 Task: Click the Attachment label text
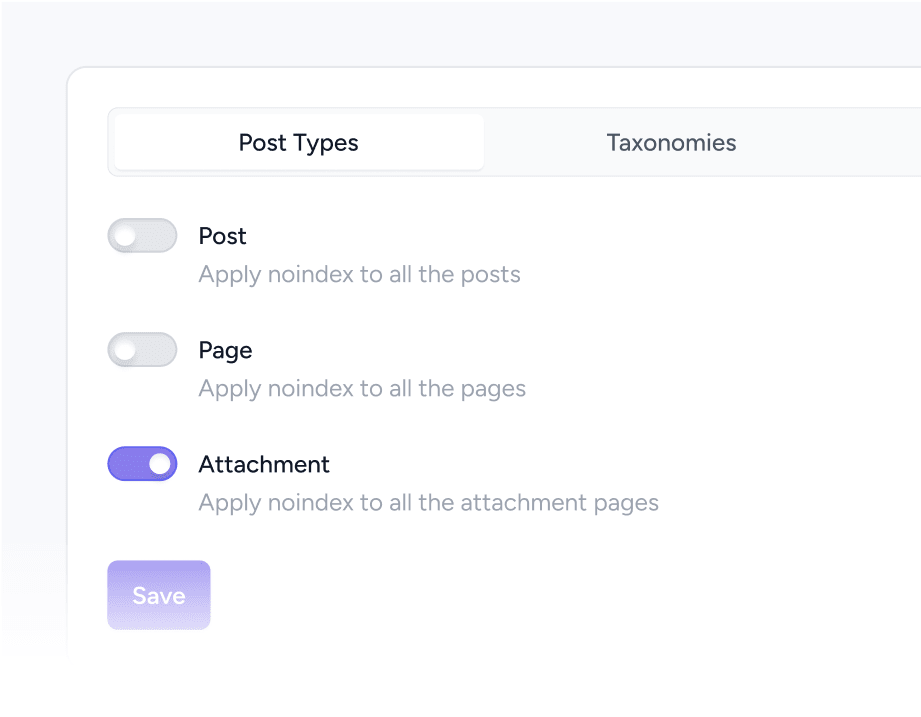[x=264, y=463]
